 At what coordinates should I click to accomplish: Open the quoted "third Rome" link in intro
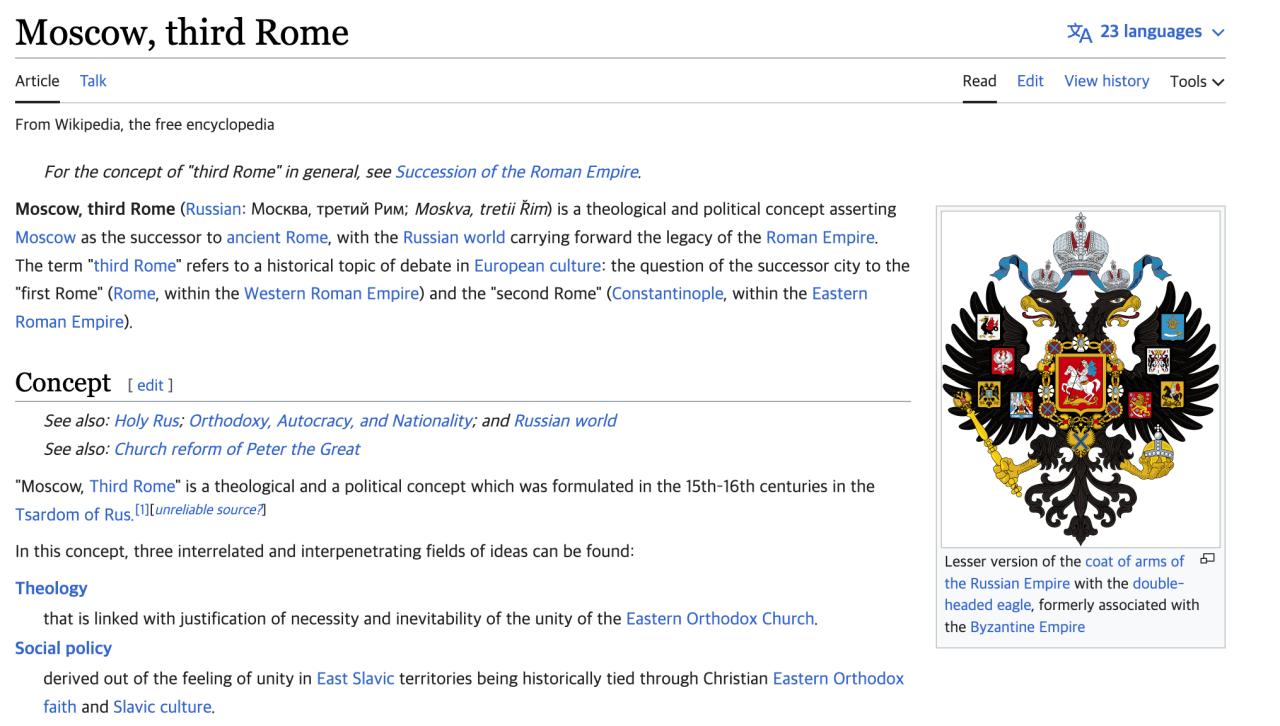point(134,266)
